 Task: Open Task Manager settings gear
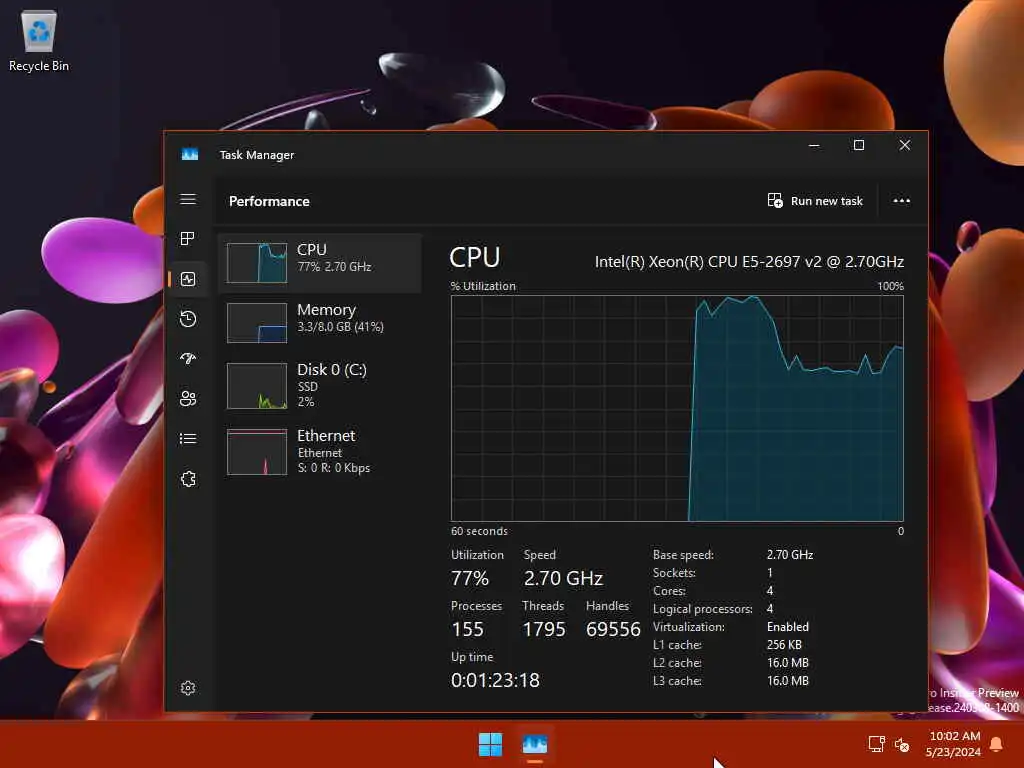(188, 688)
